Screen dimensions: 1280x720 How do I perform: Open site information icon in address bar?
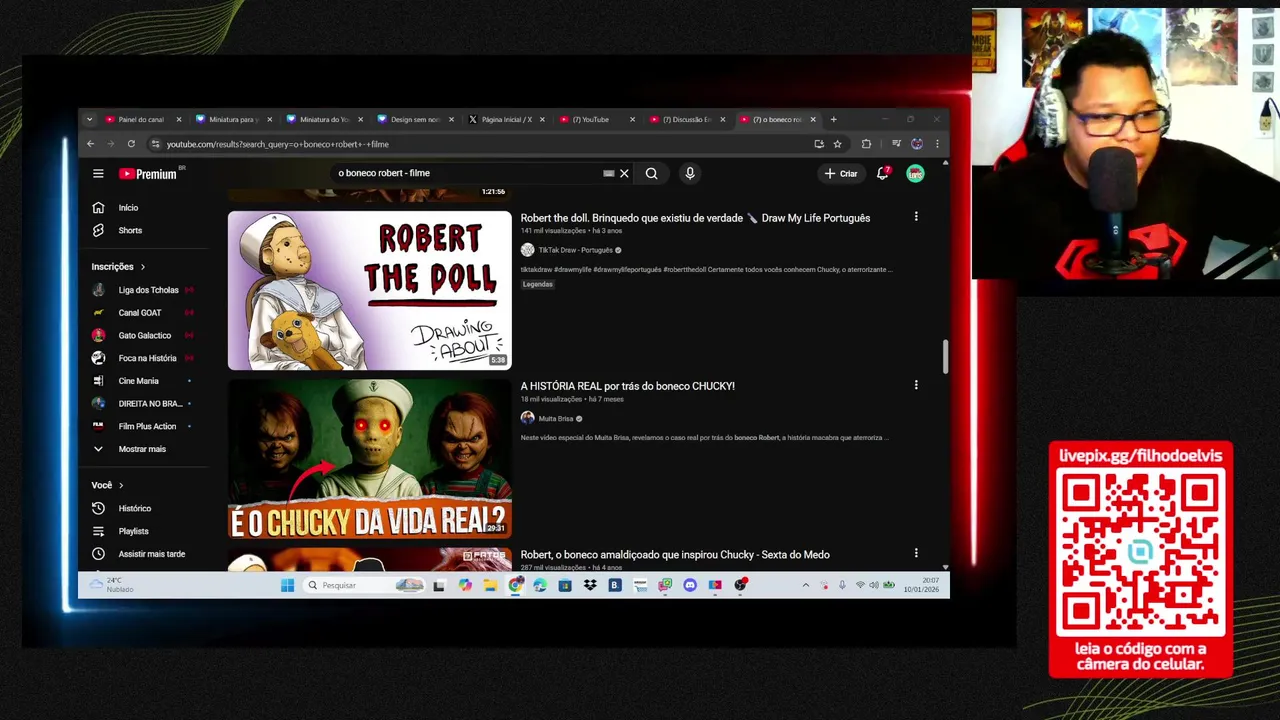(155, 144)
